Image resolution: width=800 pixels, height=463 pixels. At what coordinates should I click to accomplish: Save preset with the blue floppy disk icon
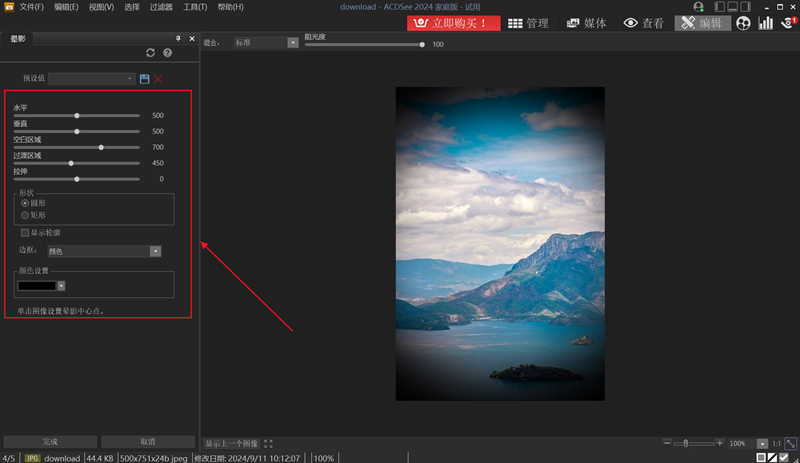tap(144, 78)
